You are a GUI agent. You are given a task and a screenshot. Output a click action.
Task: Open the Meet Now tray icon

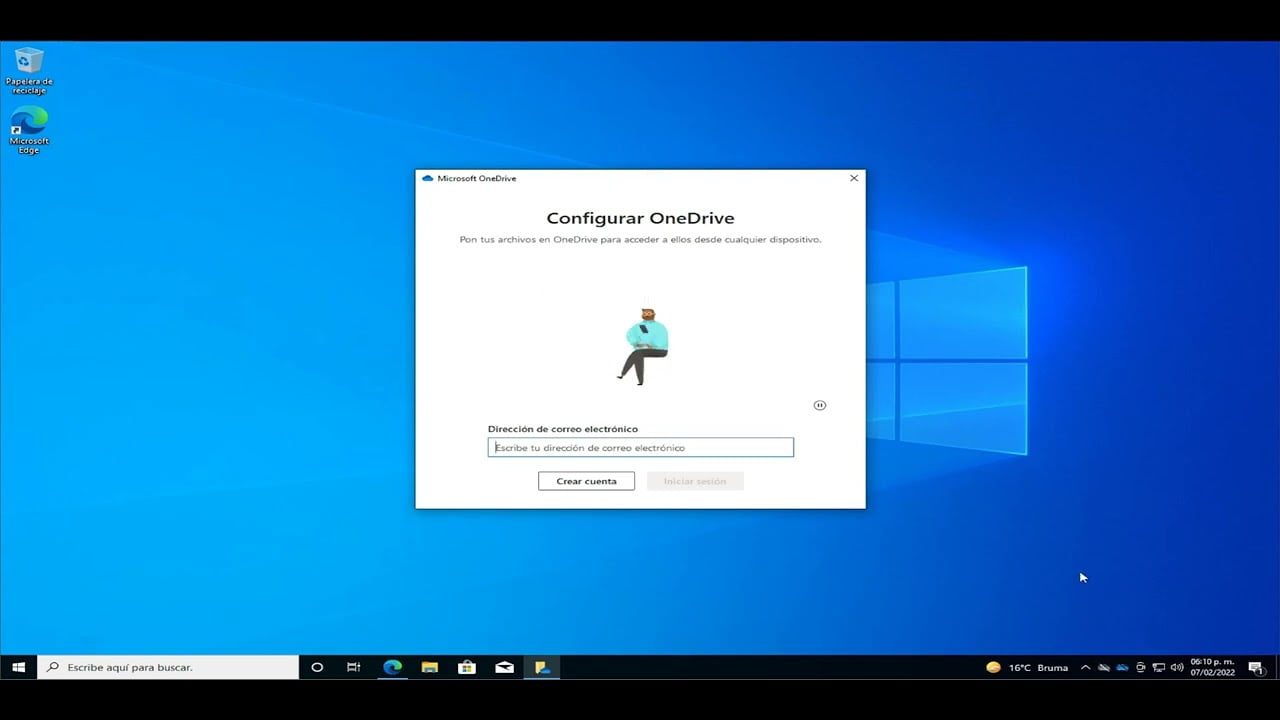tap(1140, 667)
